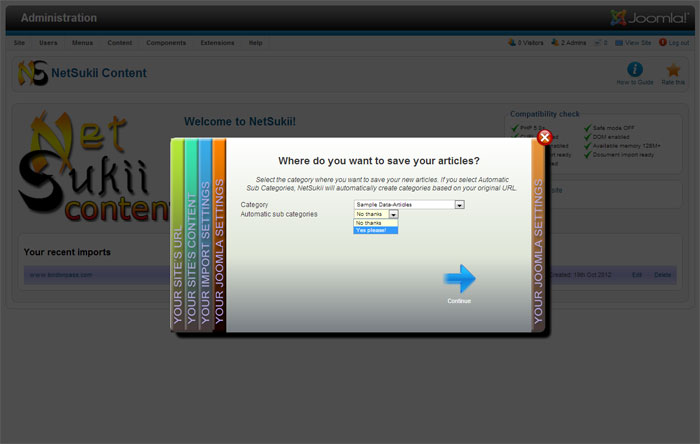Click the 'Document import ready' entry
The width and height of the screenshot is (700, 444).
[619, 155]
